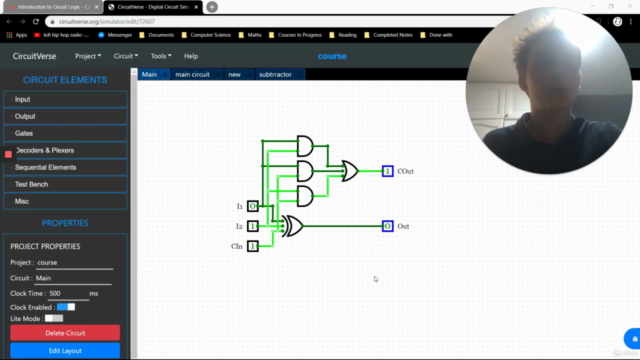Open the Documents bookmark folder

point(157,35)
